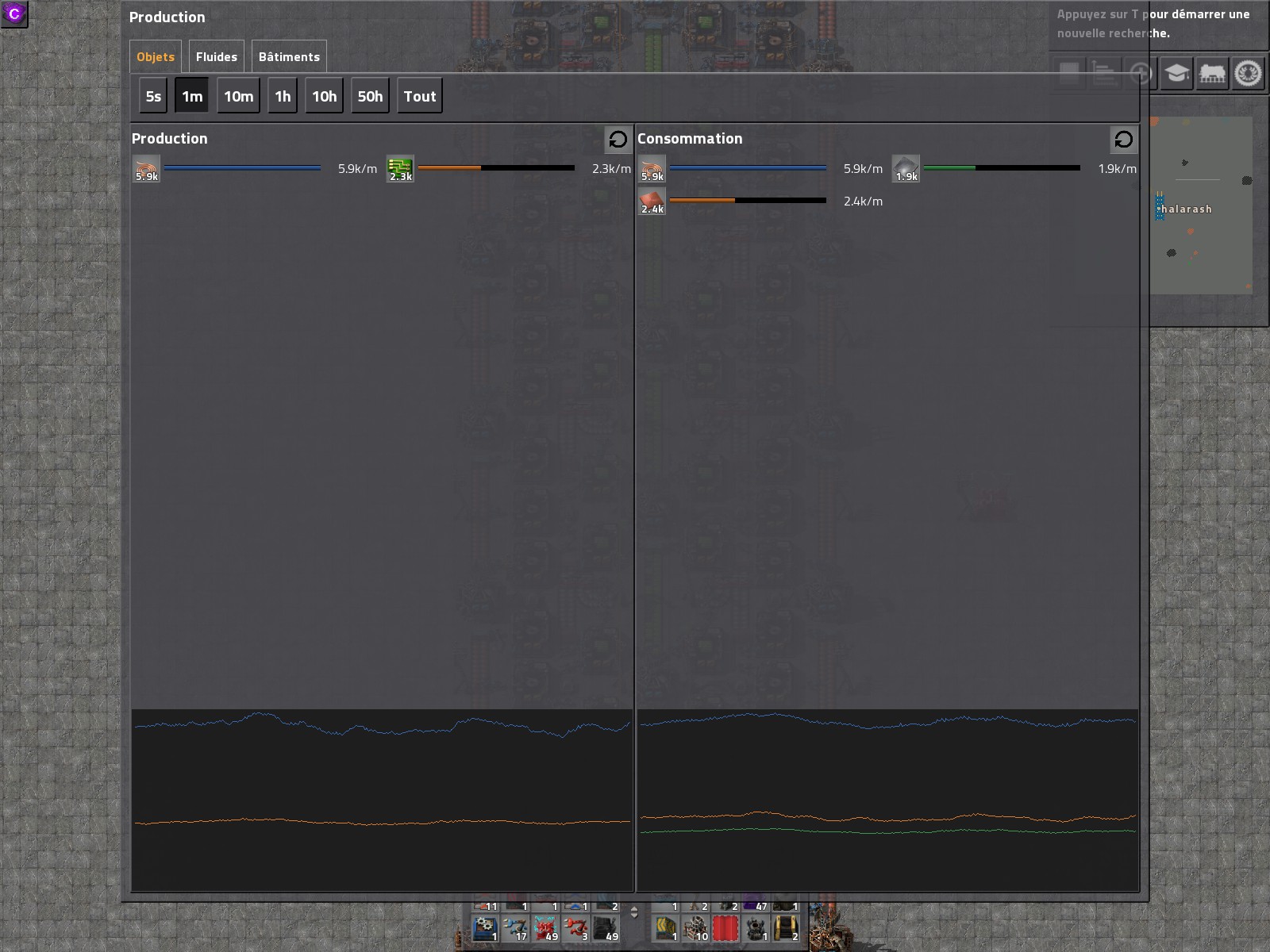Click the Consommation panel heading
Viewport: 1270px width, 952px height.
(690, 139)
